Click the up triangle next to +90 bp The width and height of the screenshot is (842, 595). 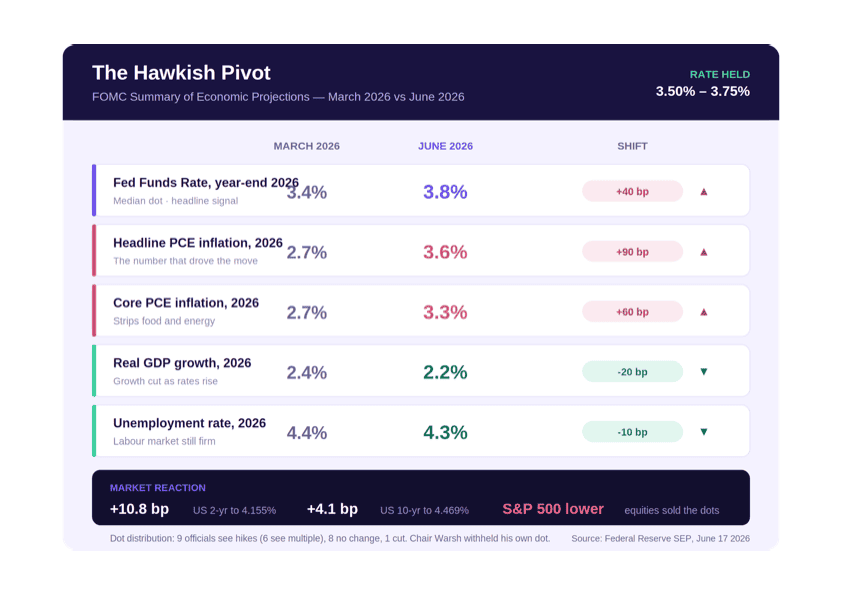click(703, 252)
